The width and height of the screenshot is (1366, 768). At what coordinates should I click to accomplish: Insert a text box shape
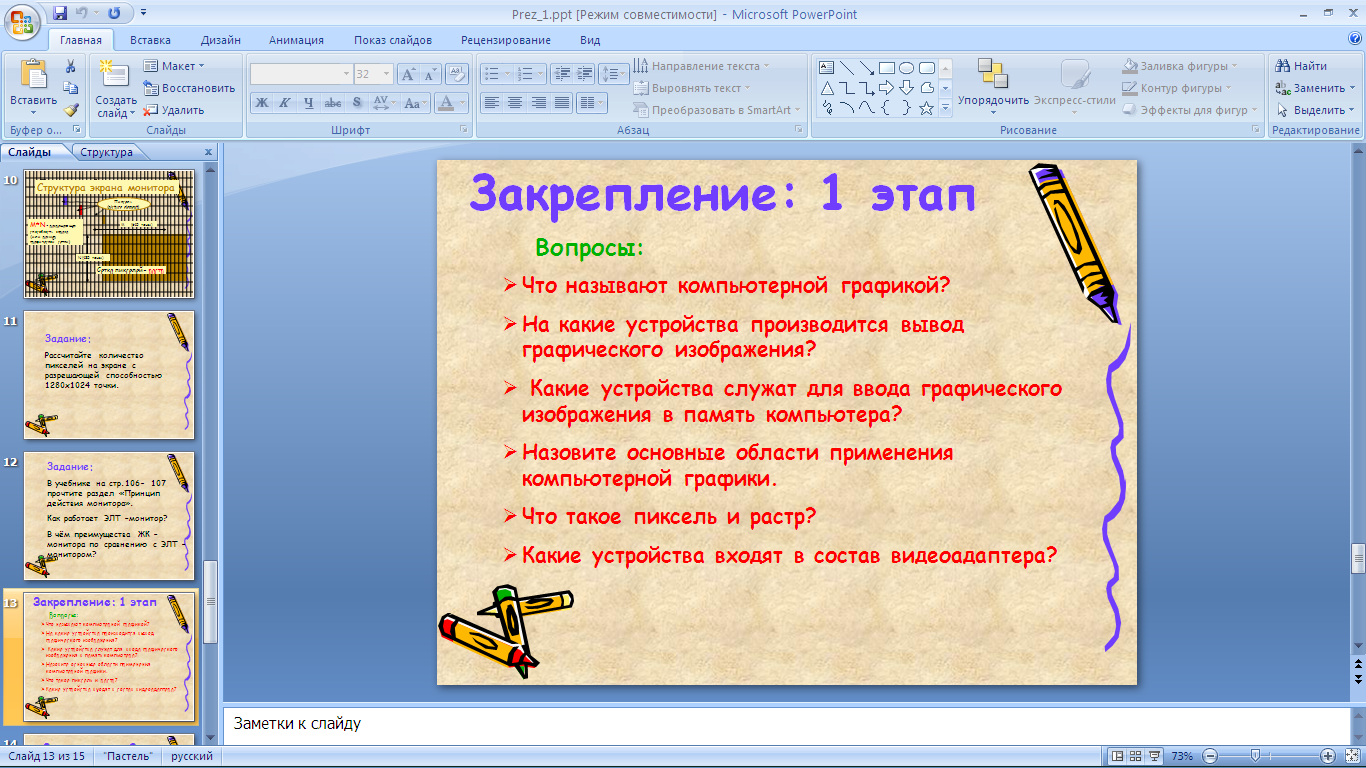827,67
